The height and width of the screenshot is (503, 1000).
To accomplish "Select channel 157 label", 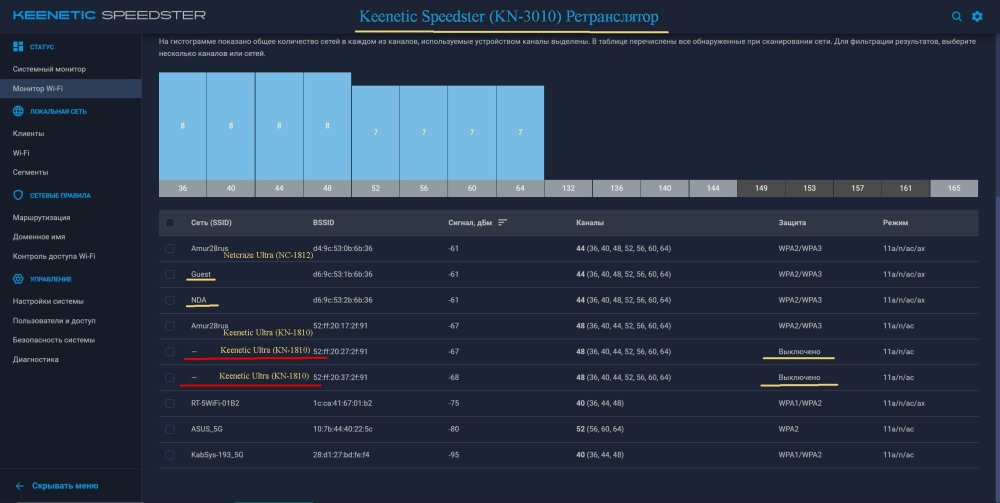I will pyautogui.click(x=858, y=188).
